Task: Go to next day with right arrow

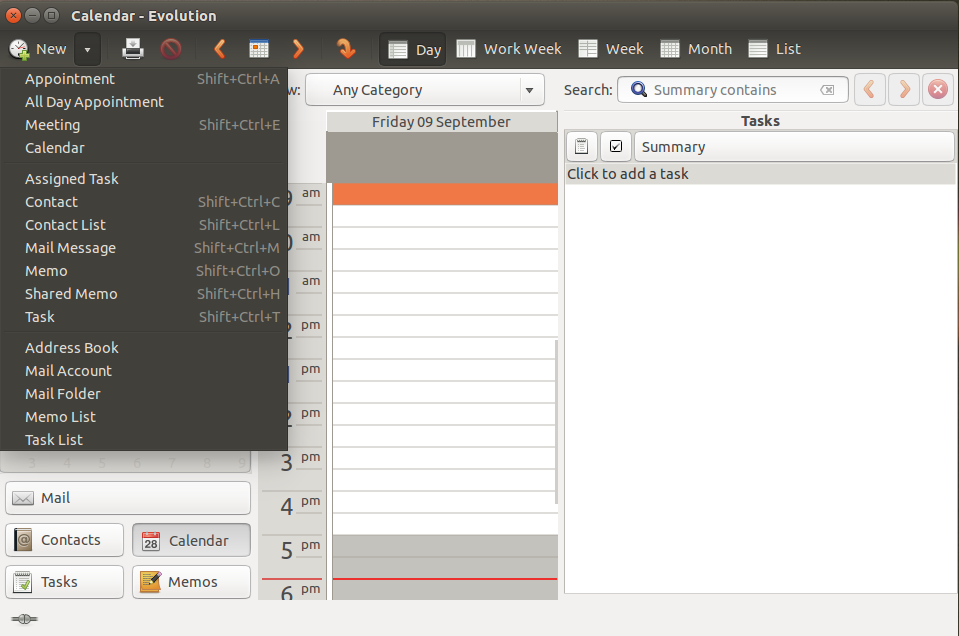Action: pyautogui.click(x=298, y=49)
